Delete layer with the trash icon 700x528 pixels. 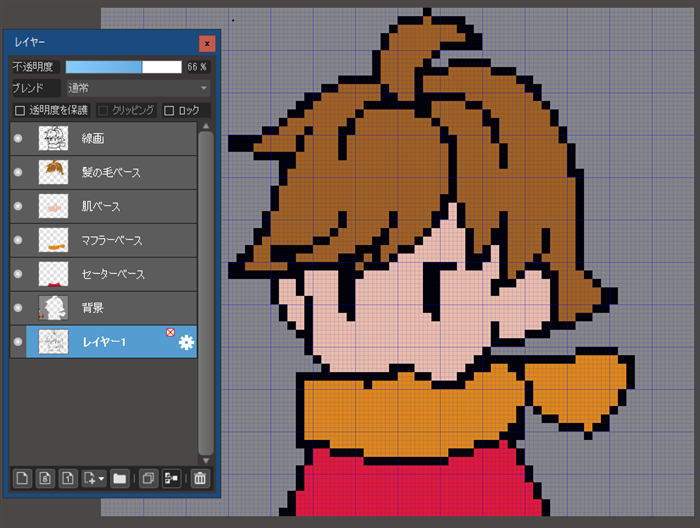200,478
